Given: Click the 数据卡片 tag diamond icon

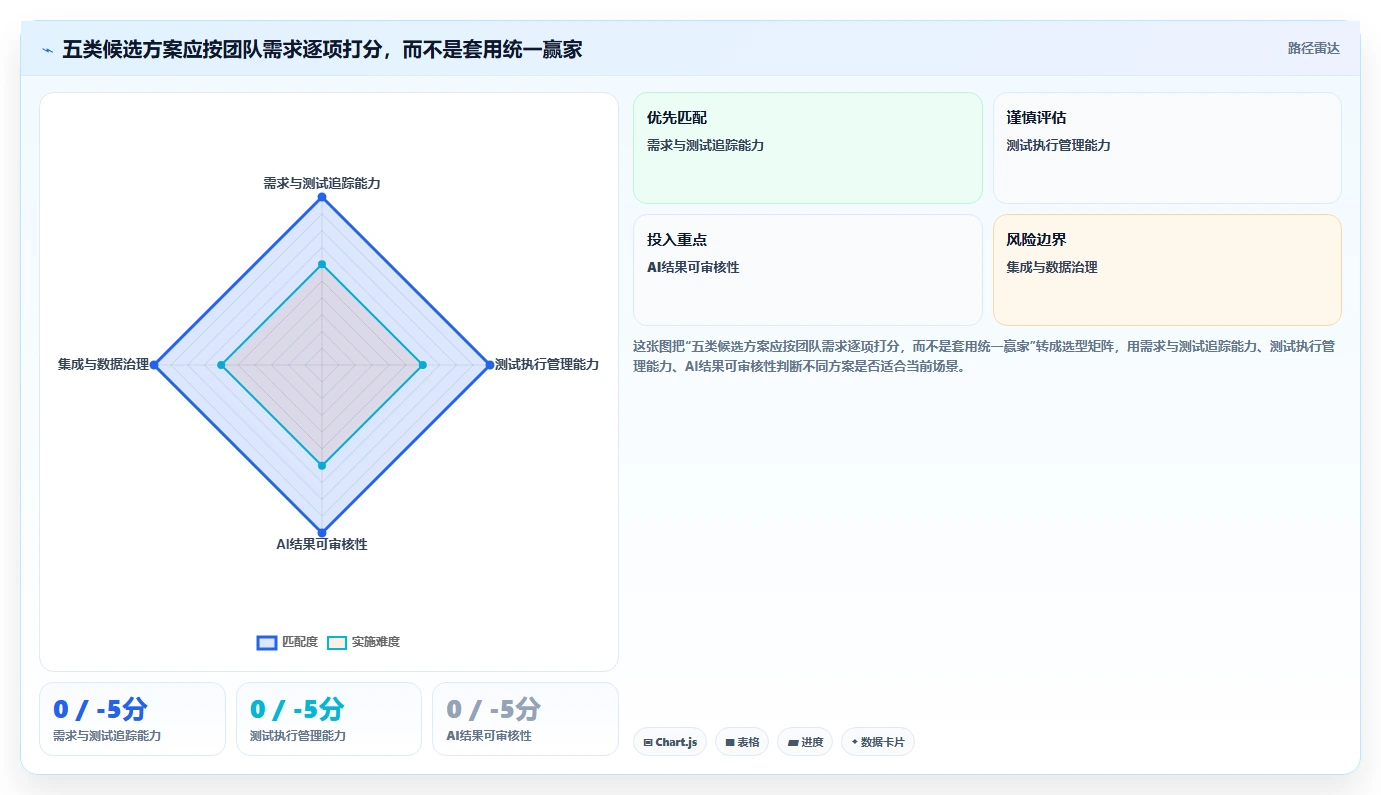Looking at the screenshot, I should tap(854, 742).
